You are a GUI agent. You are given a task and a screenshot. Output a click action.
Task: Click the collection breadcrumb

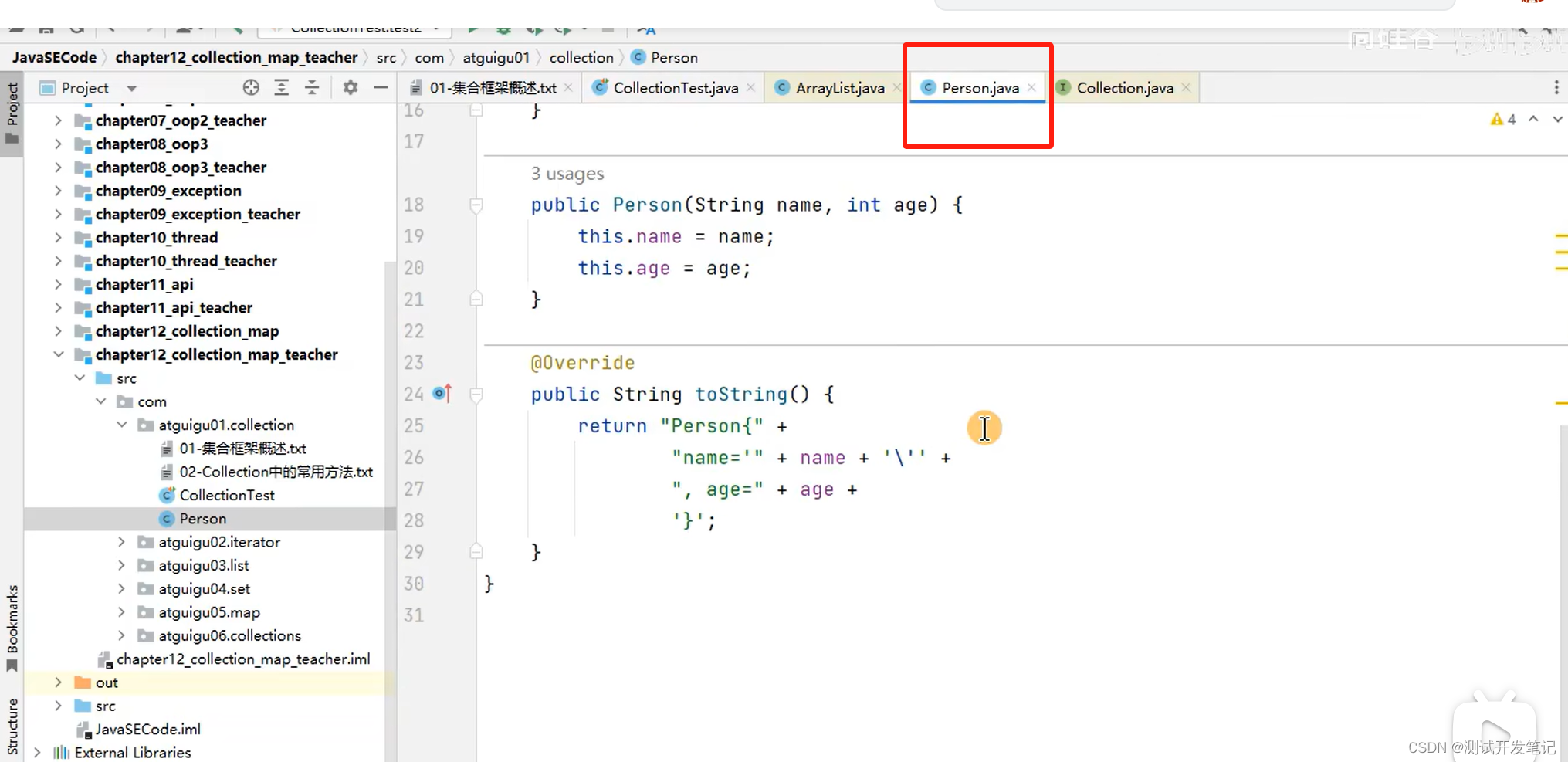[x=581, y=58]
